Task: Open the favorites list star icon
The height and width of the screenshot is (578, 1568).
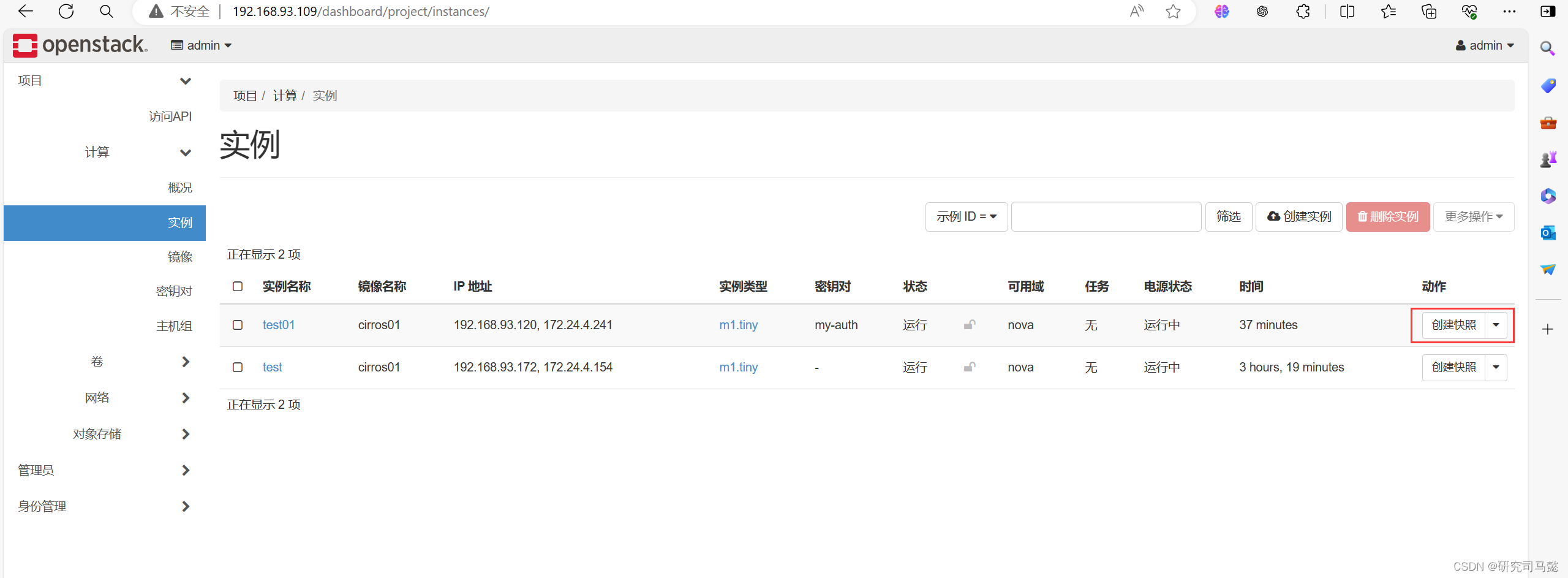Action: click(1388, 11)
